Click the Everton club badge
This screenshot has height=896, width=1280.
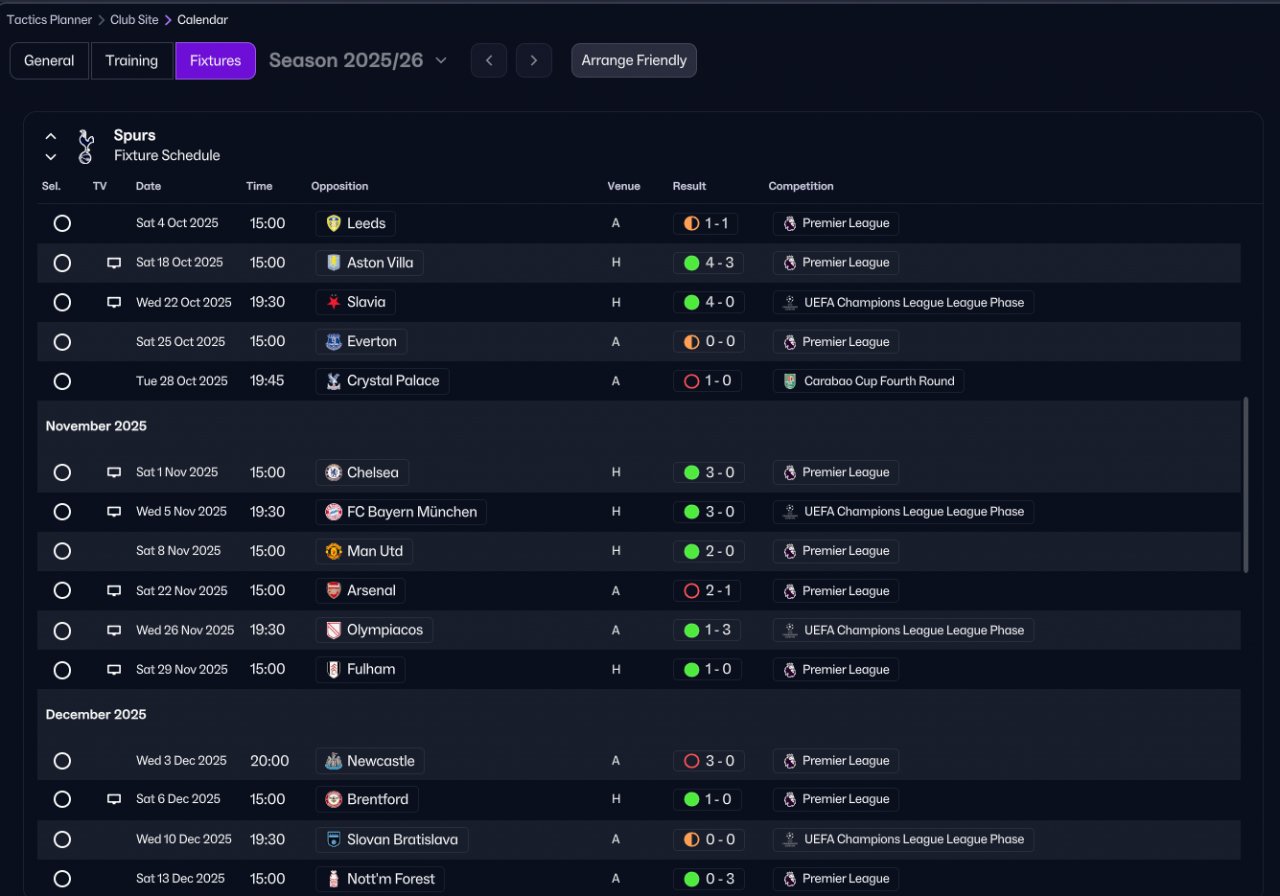(x=333, y=342)
